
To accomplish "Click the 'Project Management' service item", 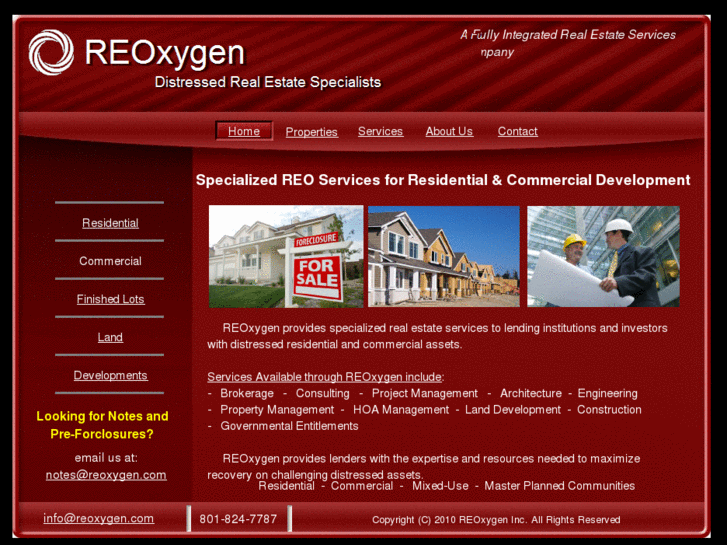I will click(x=425, y=393).
